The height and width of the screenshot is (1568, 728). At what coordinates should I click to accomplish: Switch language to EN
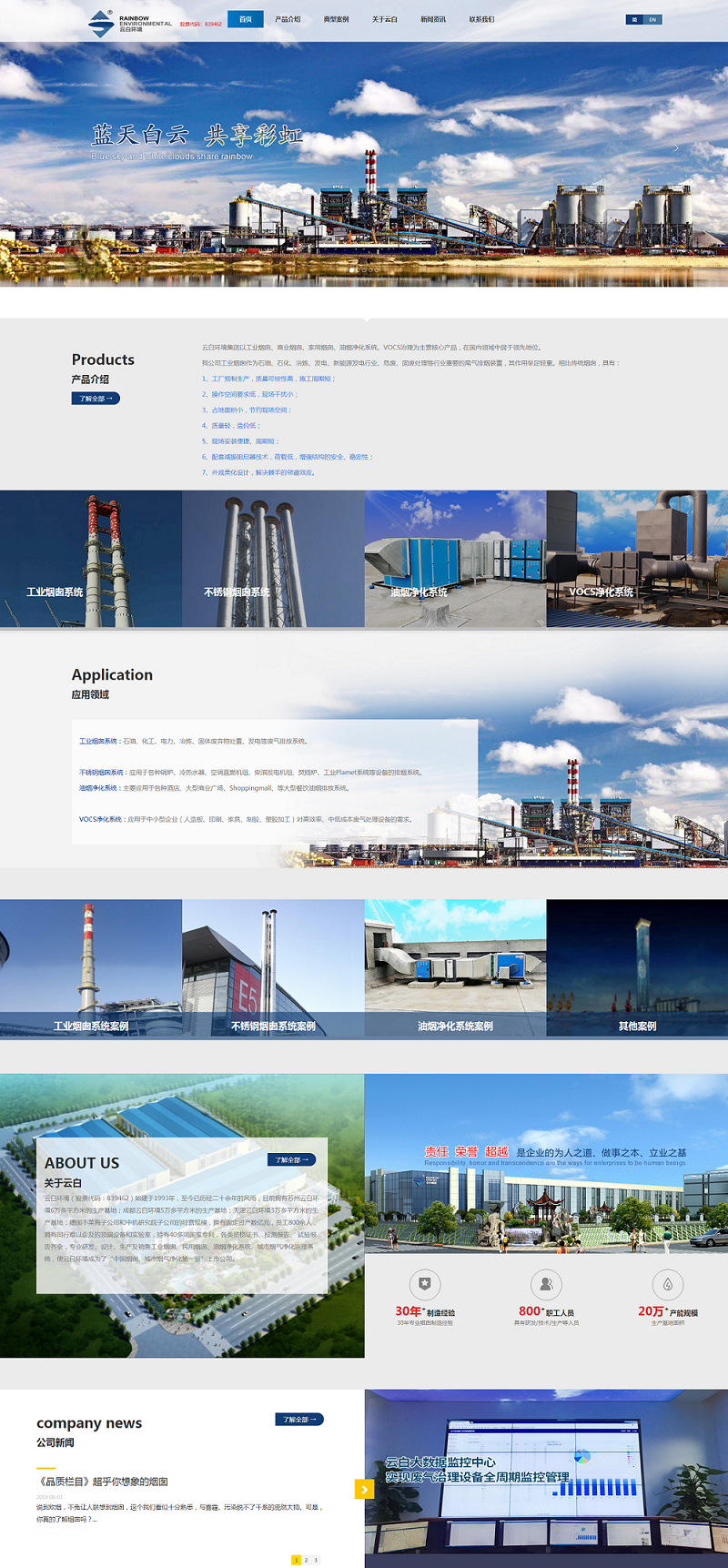click(652, 19)
